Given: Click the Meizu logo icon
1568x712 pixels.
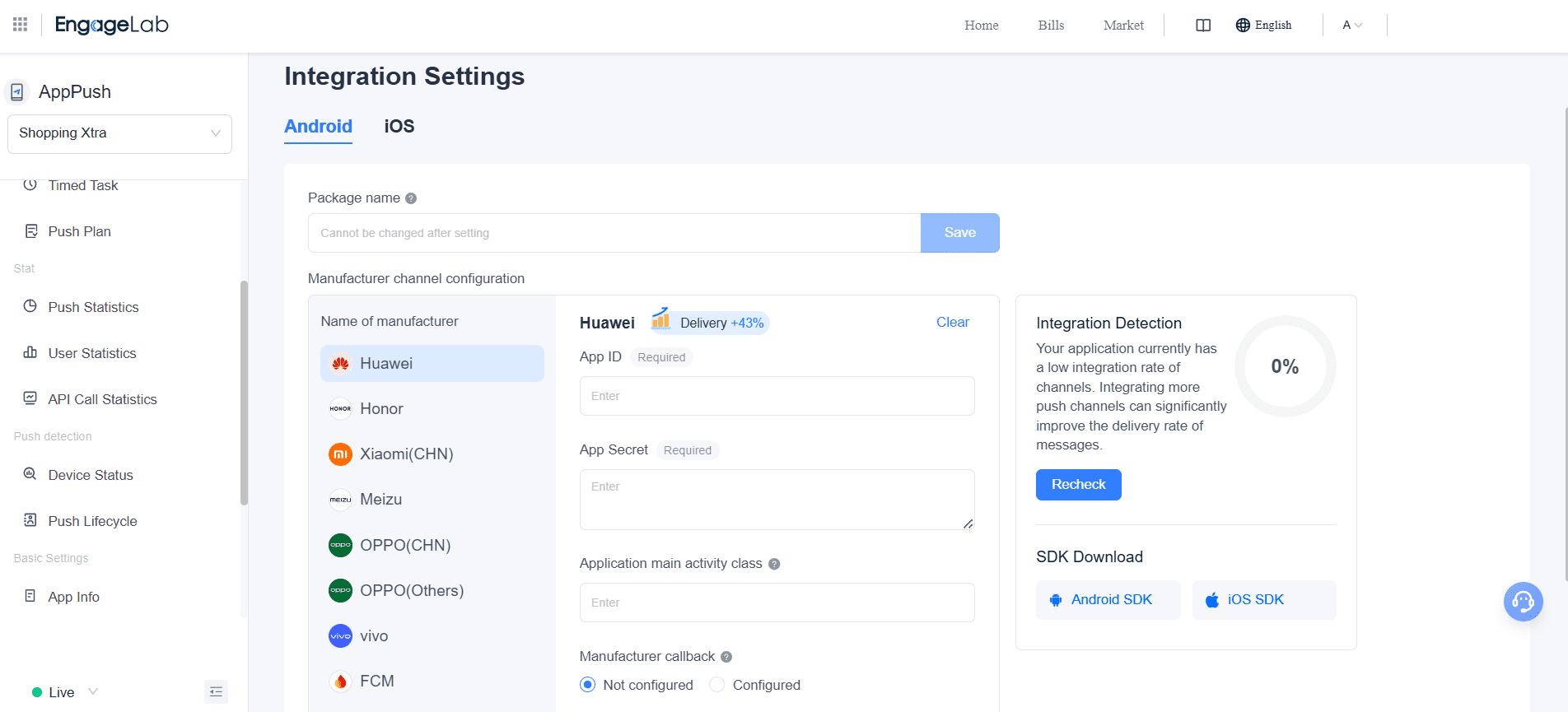Looking at the screenshot, I should (x=340, y=500).
